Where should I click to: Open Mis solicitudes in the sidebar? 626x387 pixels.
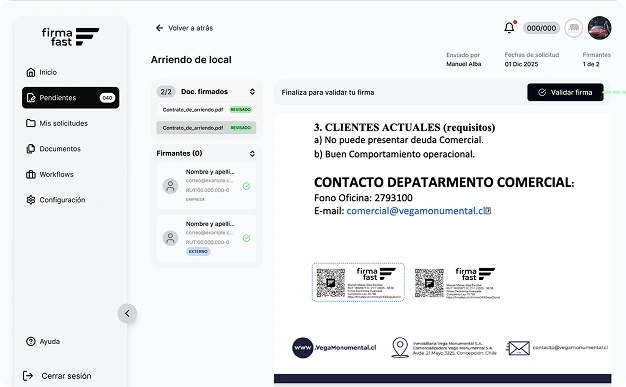tap(70, 123)
